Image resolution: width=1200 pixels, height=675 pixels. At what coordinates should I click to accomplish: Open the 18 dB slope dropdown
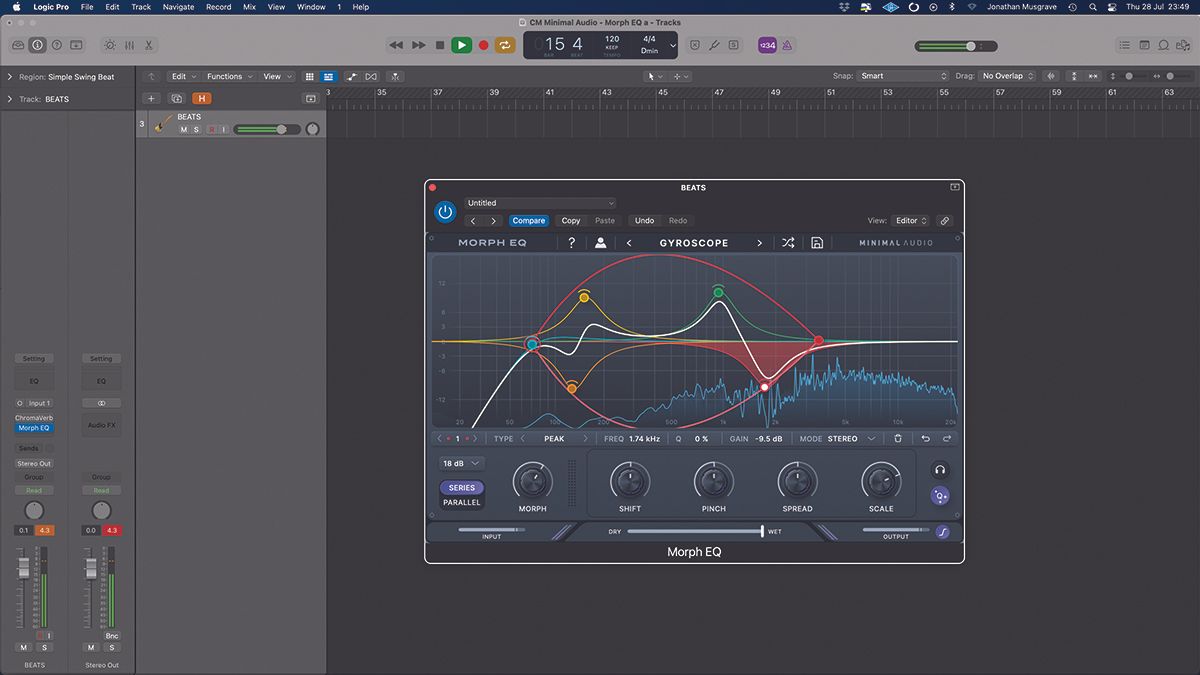tap(460, 463)
